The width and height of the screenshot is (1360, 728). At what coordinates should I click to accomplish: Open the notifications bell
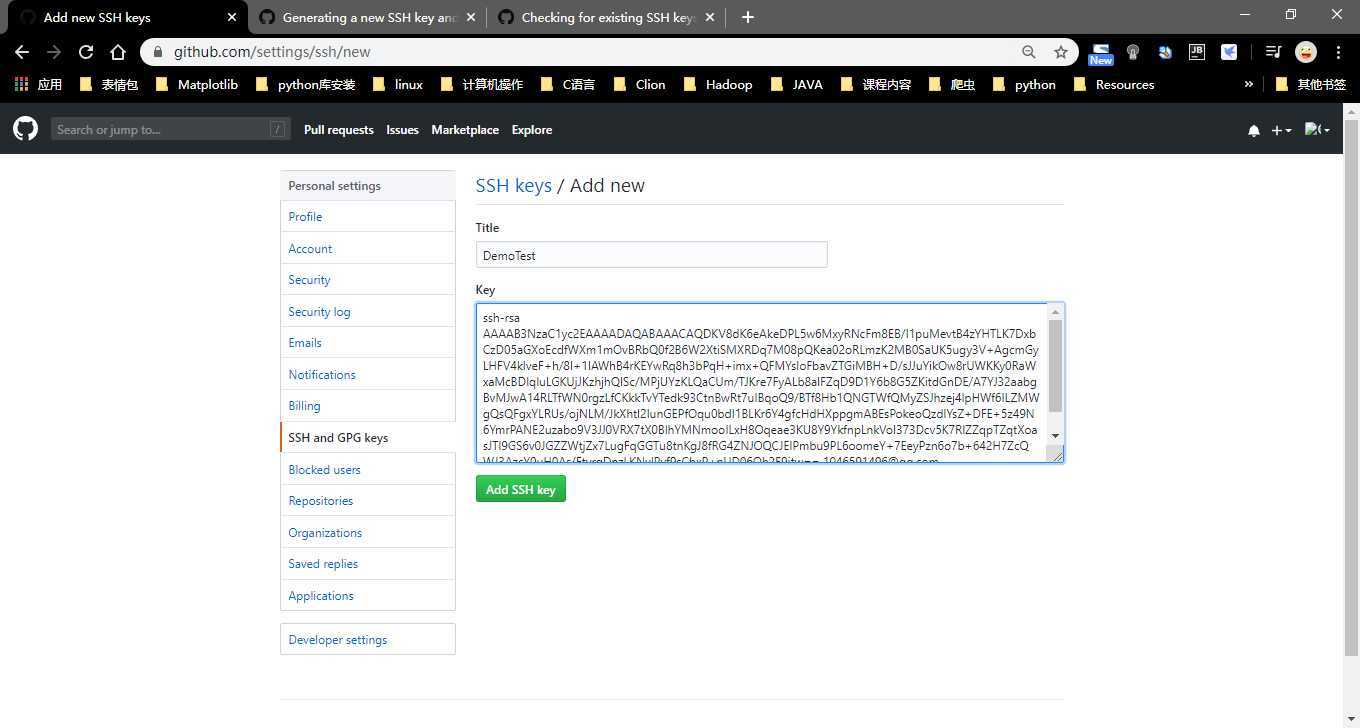1253,130
